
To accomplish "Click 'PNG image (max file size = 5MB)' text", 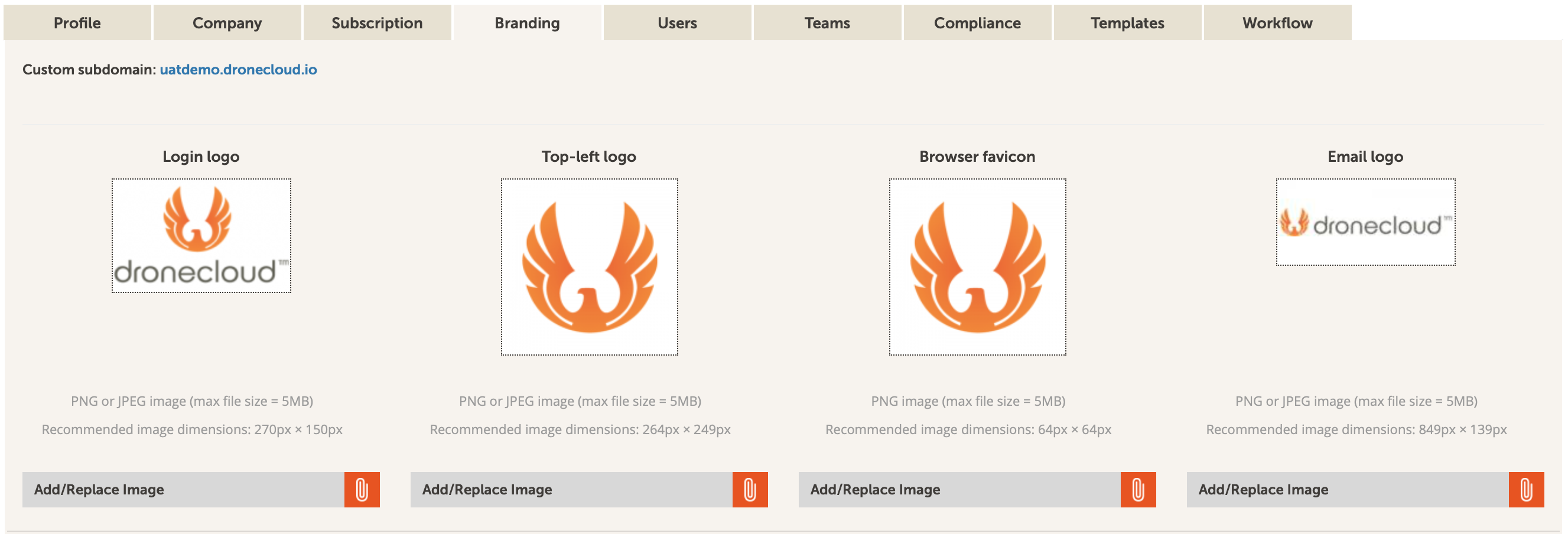I will [968, 401].
